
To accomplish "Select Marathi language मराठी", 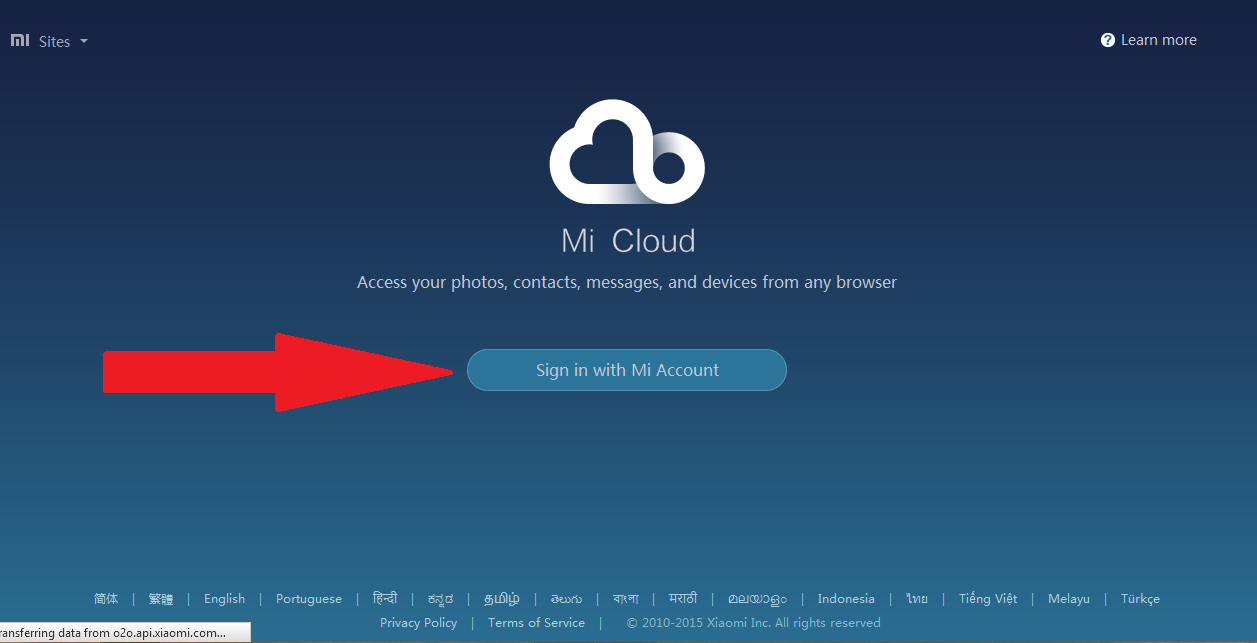I will click(683, 598).
